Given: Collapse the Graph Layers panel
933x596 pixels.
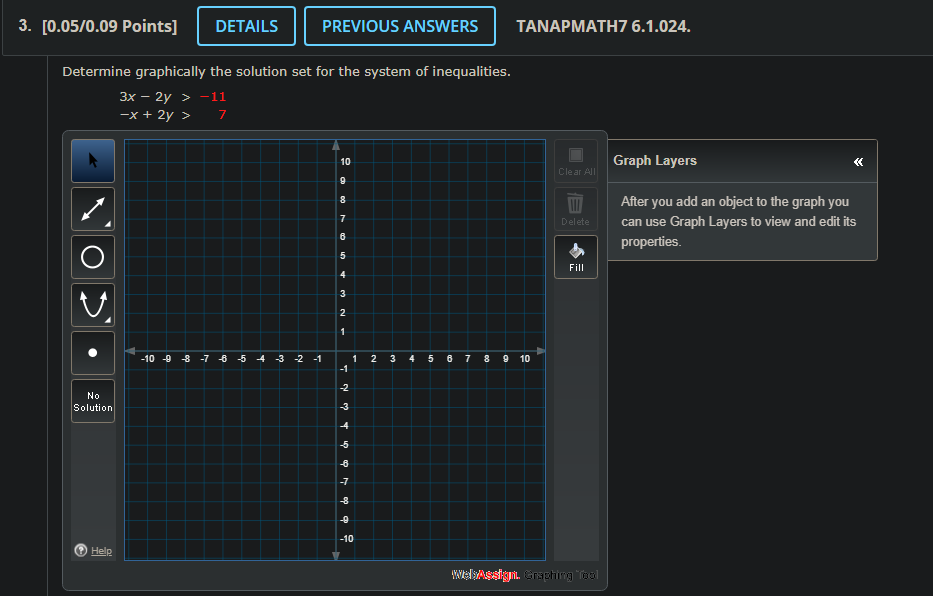Looking at the screenshot, I should point(858,162).
